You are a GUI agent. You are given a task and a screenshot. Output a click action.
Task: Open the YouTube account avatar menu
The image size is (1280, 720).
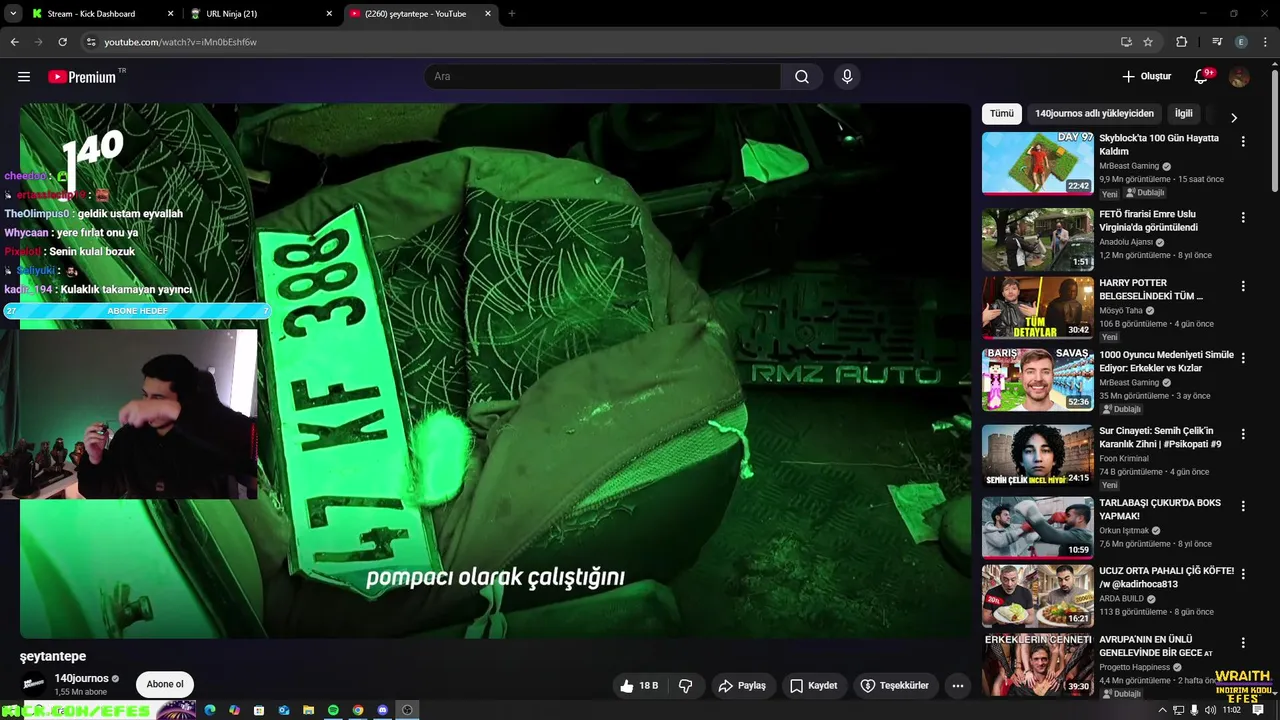1239,77
